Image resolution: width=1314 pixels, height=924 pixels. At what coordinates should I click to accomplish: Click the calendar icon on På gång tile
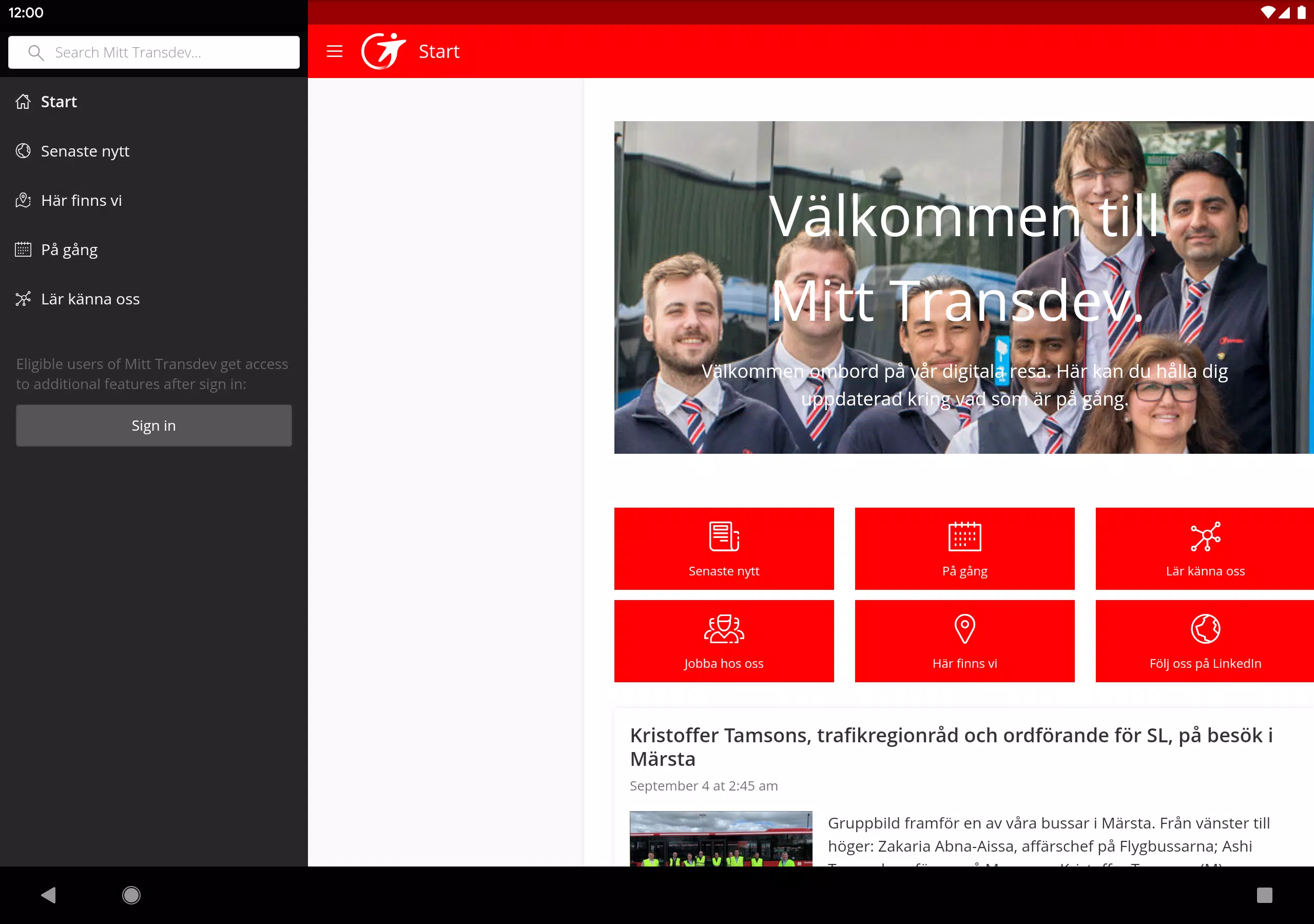point(964,536)
